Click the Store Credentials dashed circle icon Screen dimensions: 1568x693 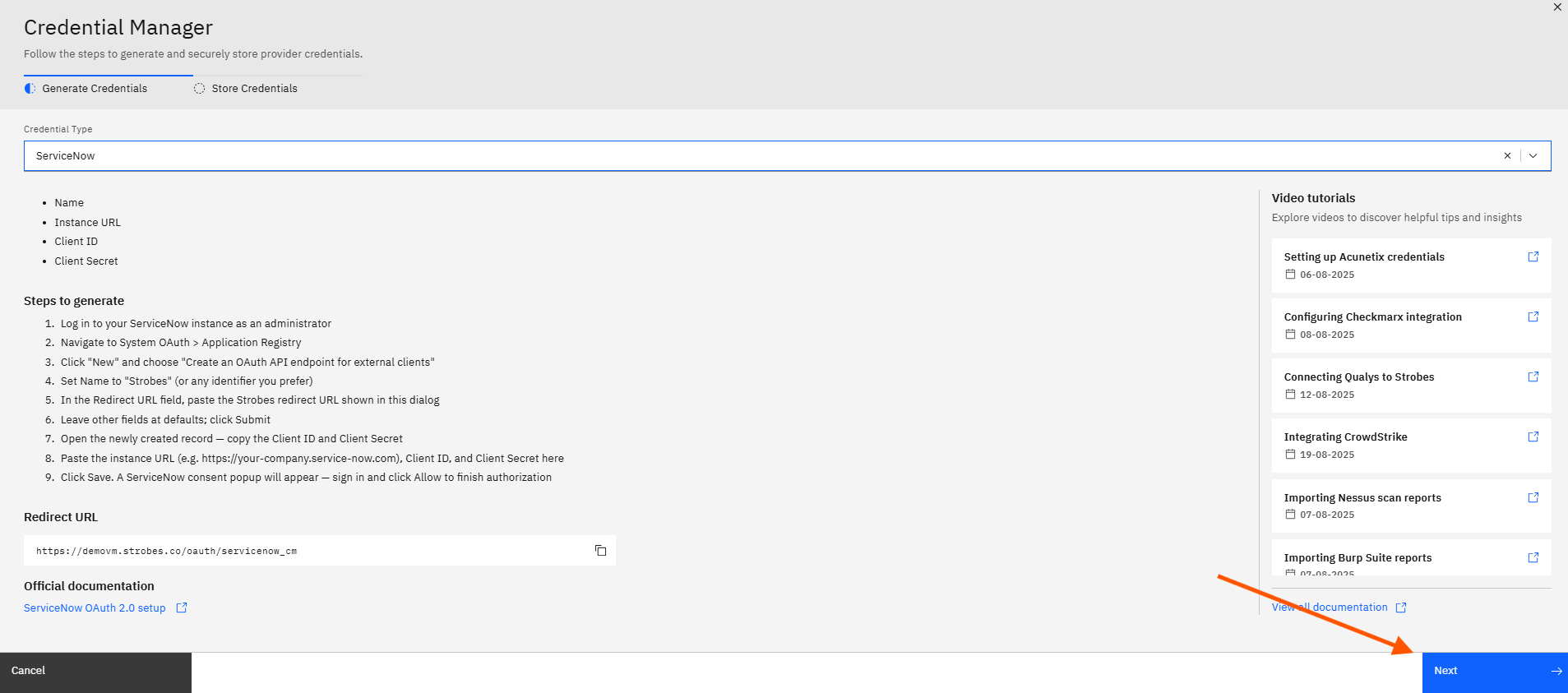[x=199, y=88]
